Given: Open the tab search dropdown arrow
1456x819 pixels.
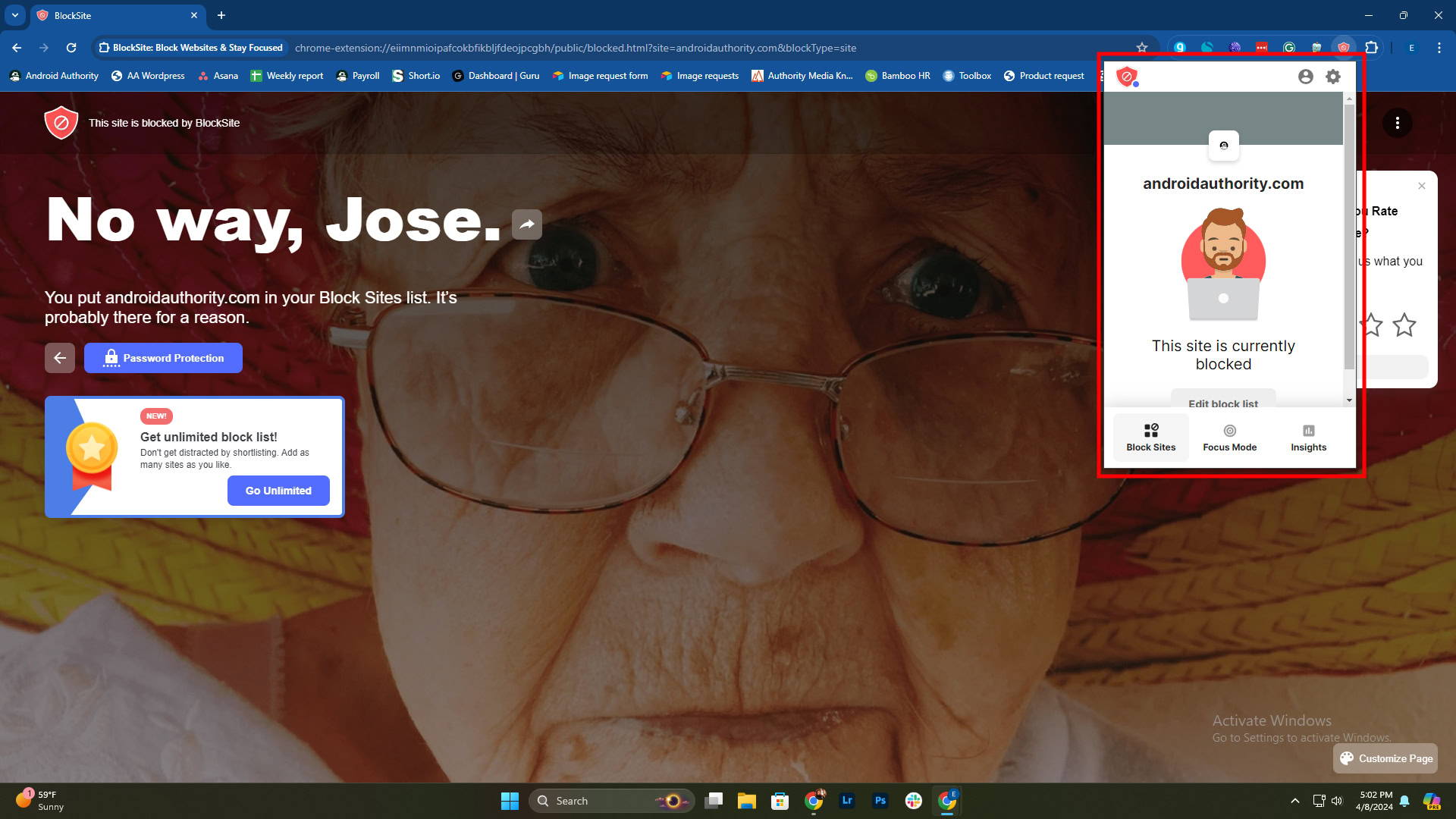Looking at the screenshot, I should [x=14, y=15].
